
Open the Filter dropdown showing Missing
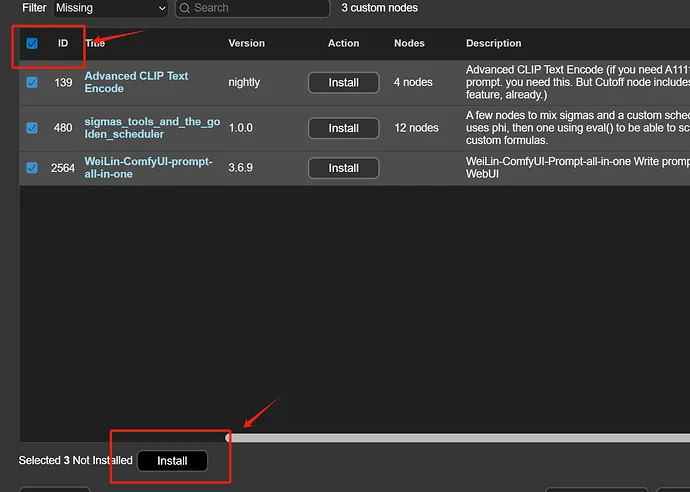point(110,8)
